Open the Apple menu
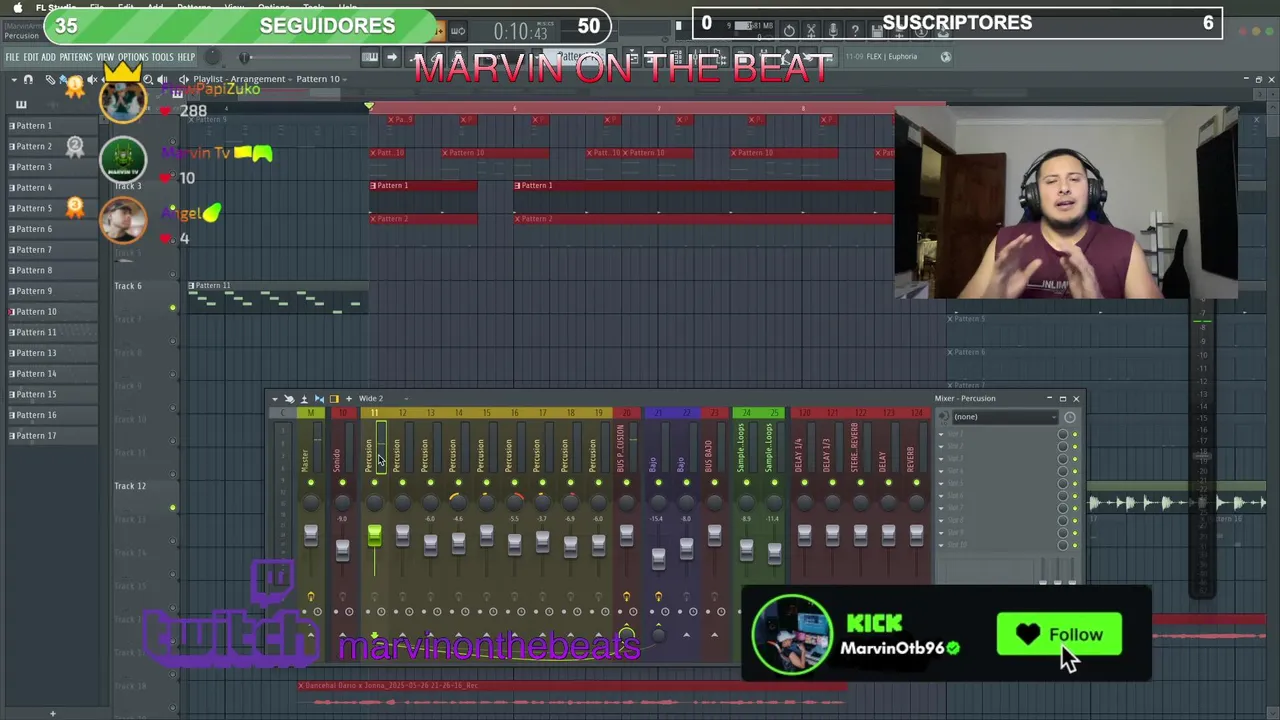The image size is (1280, 720). [17, 7]
